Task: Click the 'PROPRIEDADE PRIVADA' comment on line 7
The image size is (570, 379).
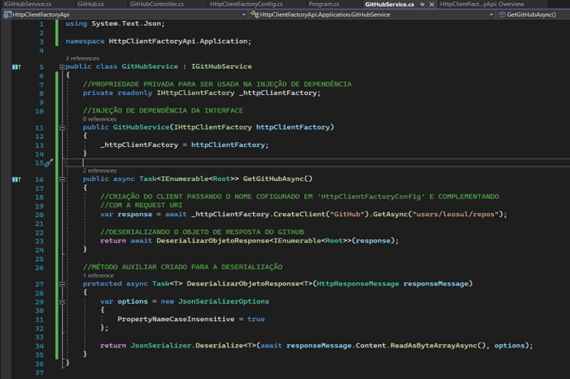Action: click(217, 84)
